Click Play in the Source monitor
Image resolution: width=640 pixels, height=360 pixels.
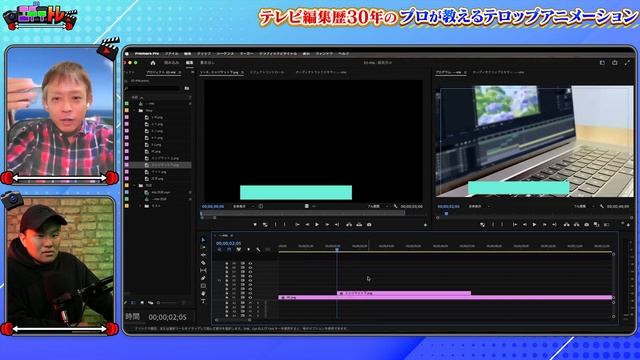pyautogui.click(x=317, y=224)
